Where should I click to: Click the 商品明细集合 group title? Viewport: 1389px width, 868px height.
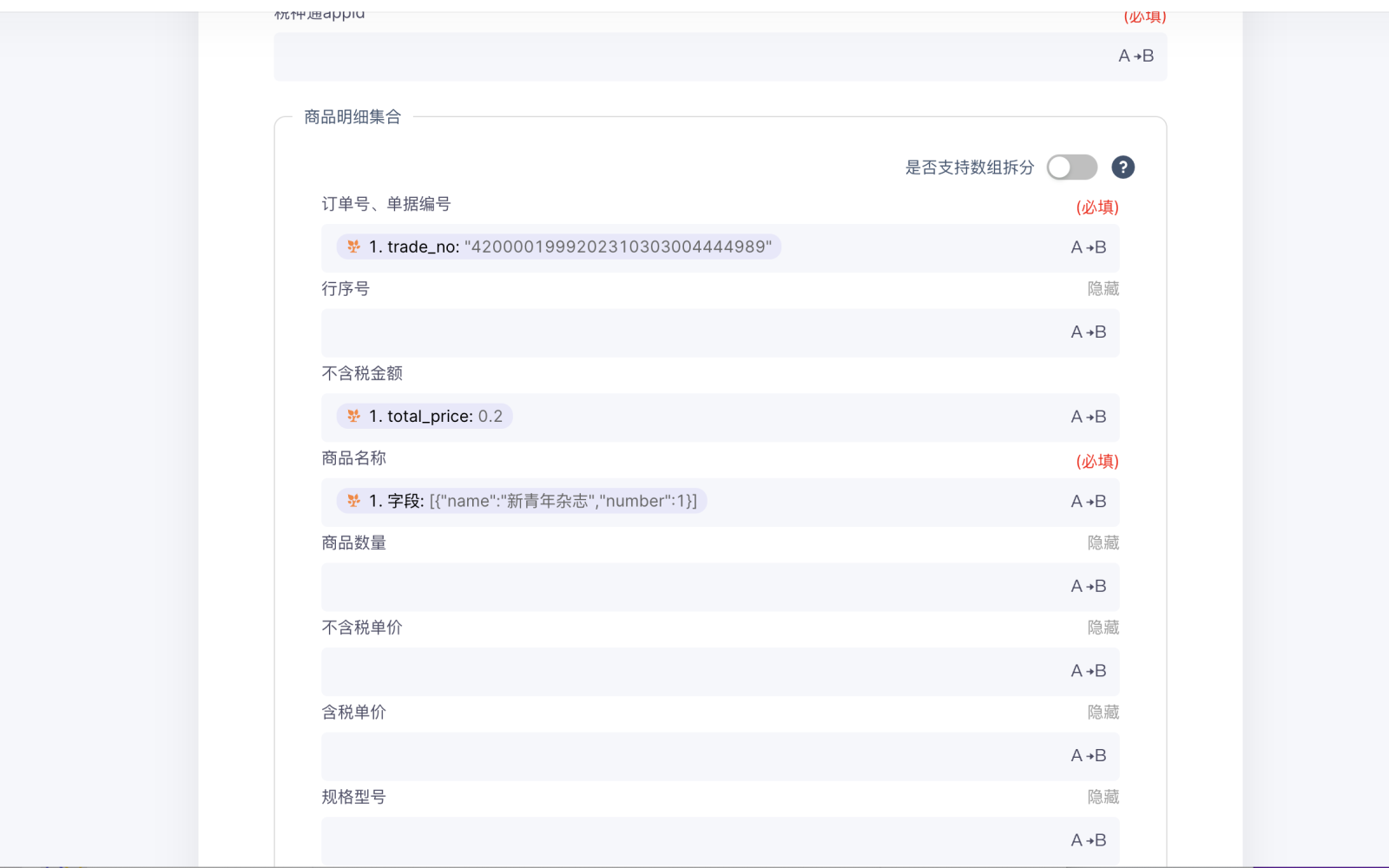coord(352,117)
